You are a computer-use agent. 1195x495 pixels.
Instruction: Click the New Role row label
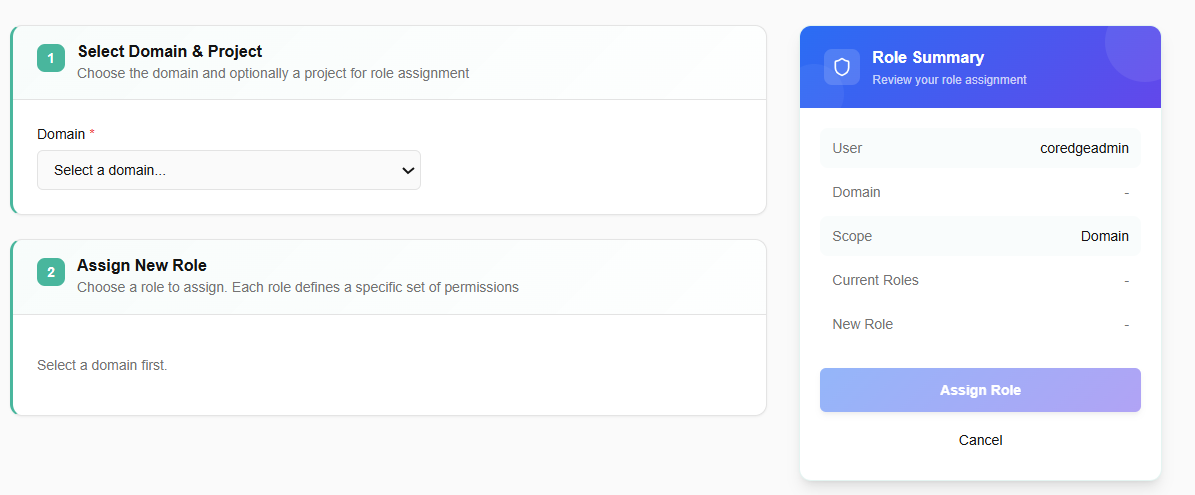[x=862, y=324]
